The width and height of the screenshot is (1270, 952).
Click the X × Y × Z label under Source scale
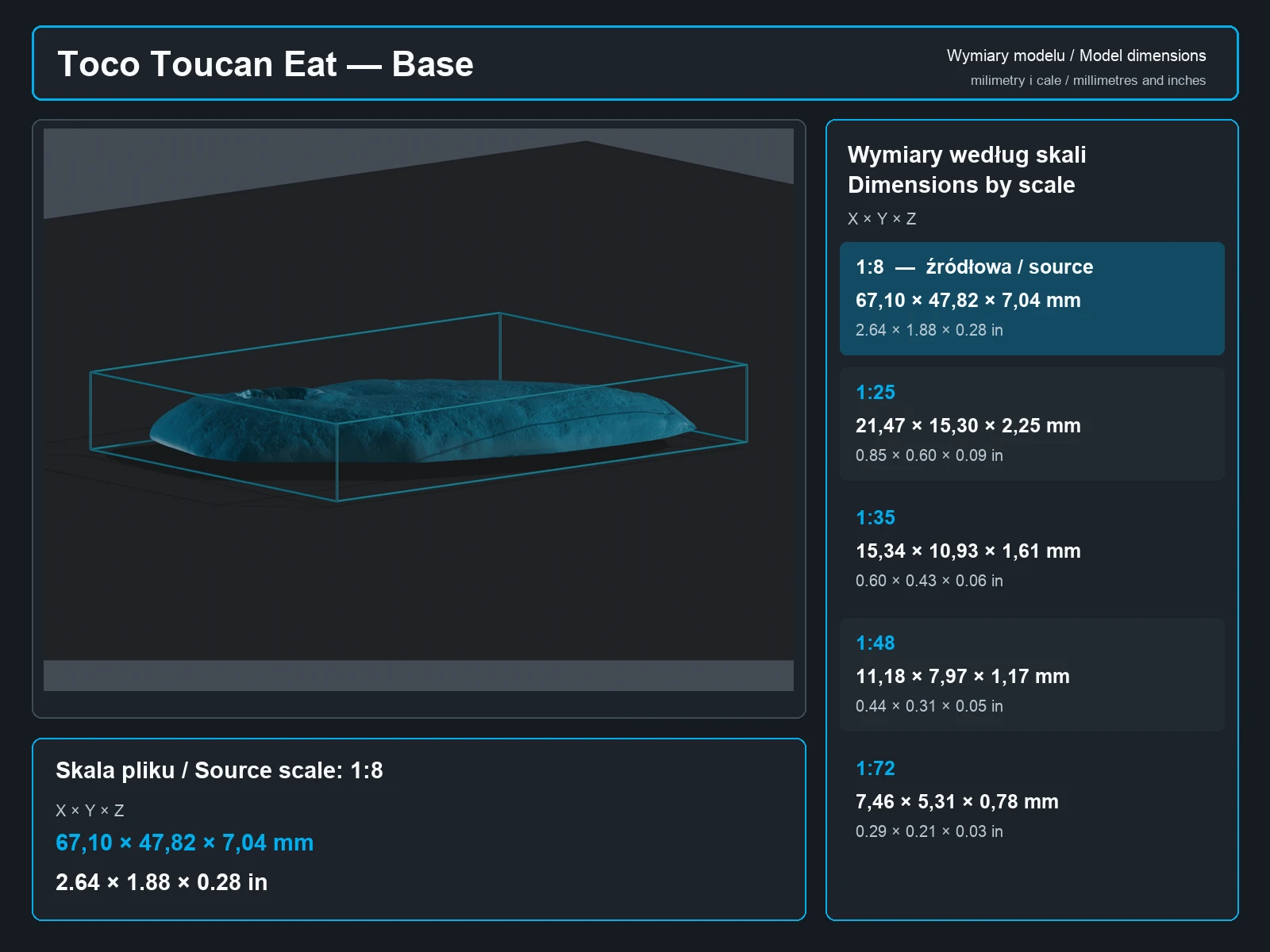pos(90,811)
